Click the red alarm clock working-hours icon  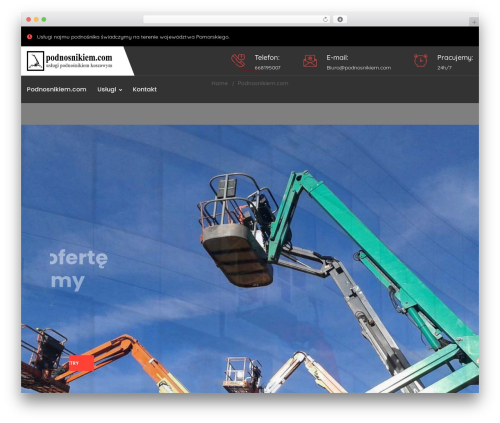point(421,61)
